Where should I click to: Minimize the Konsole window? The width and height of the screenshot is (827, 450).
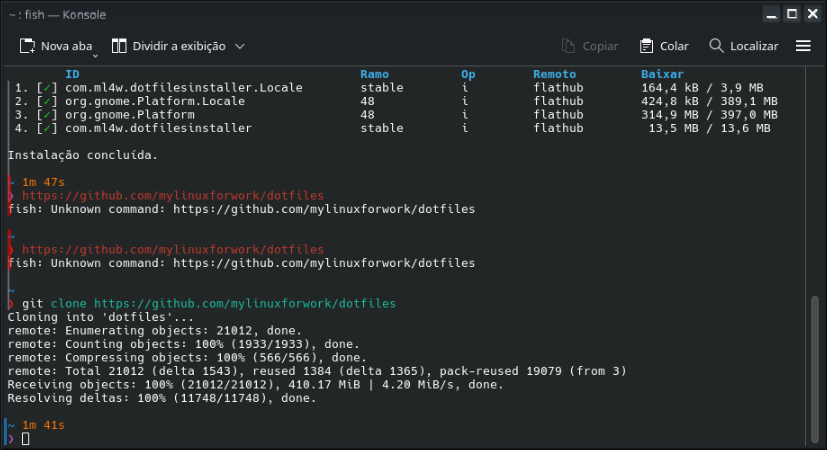pos(769,14)
